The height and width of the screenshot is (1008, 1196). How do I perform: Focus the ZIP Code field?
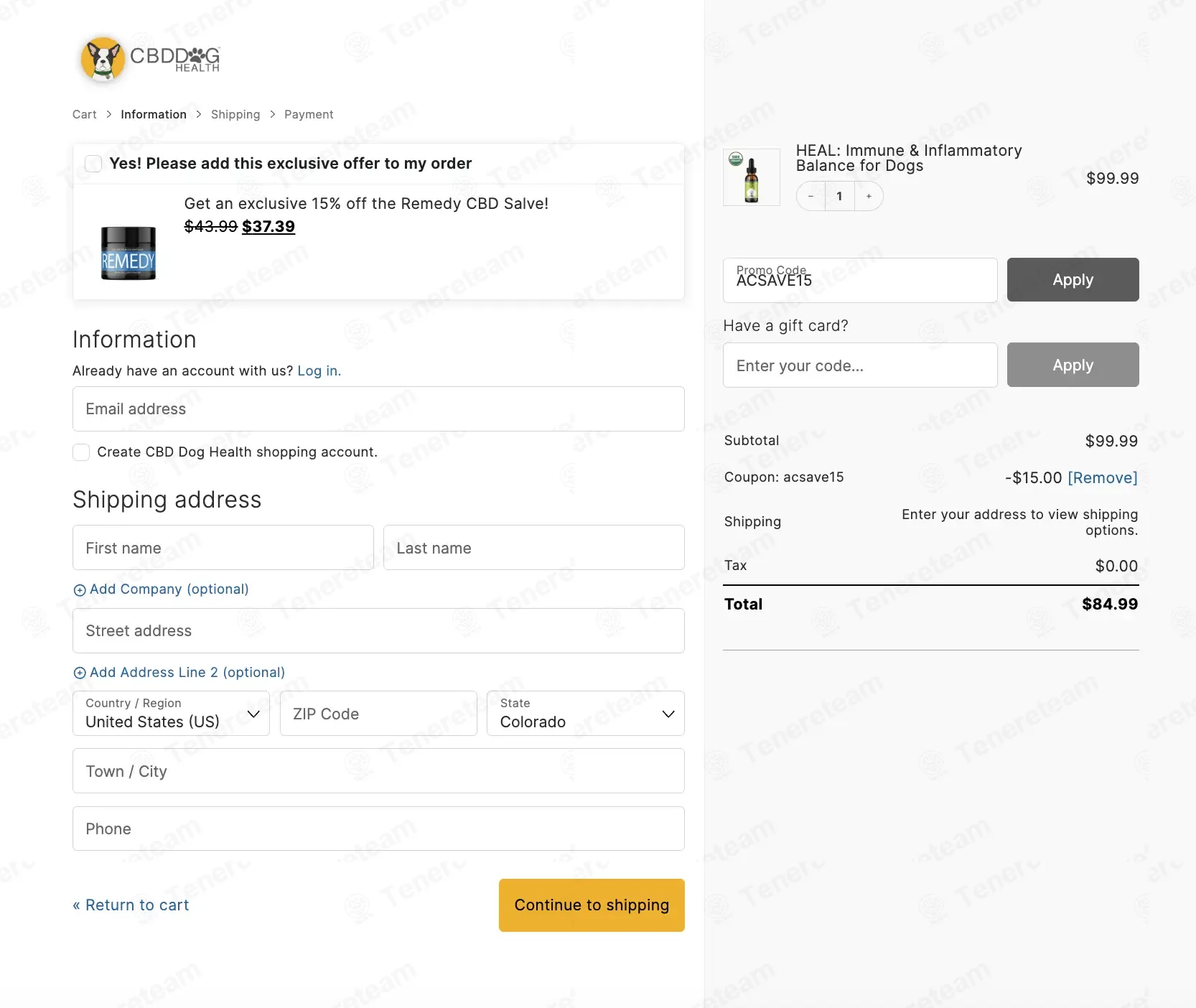click(x=378, y=714)
